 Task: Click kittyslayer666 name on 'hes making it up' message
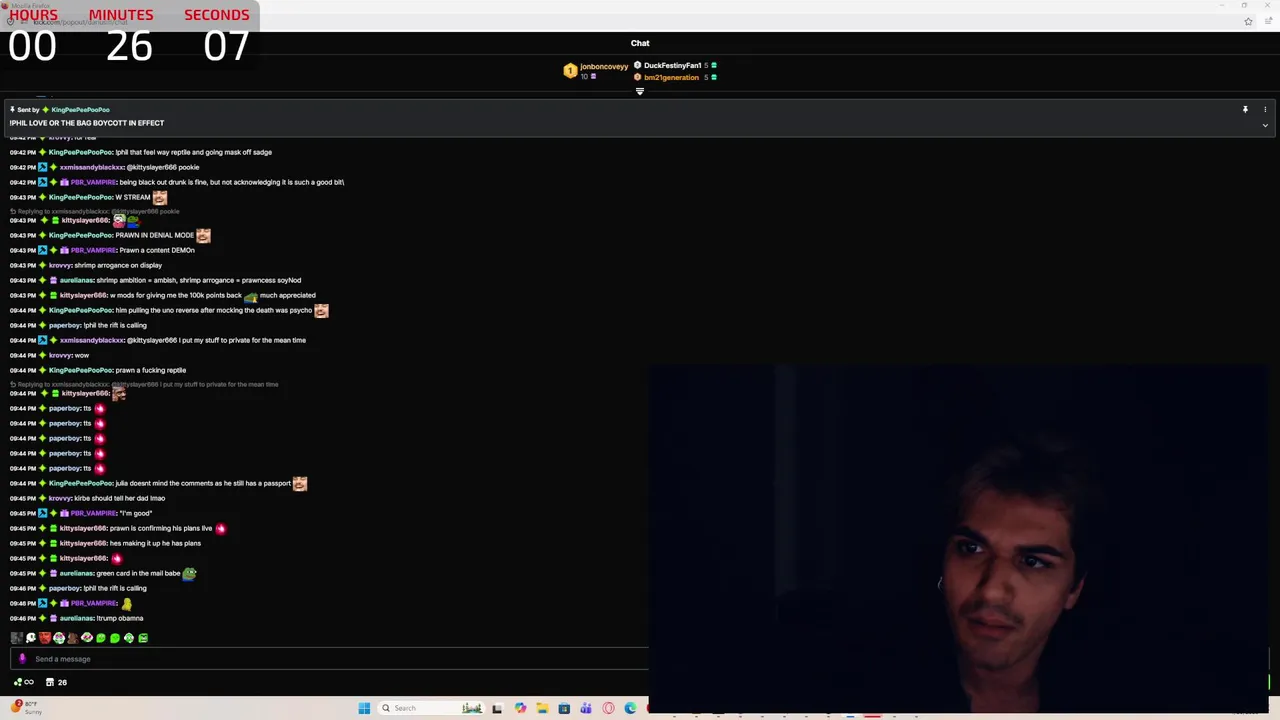[83, 543]
